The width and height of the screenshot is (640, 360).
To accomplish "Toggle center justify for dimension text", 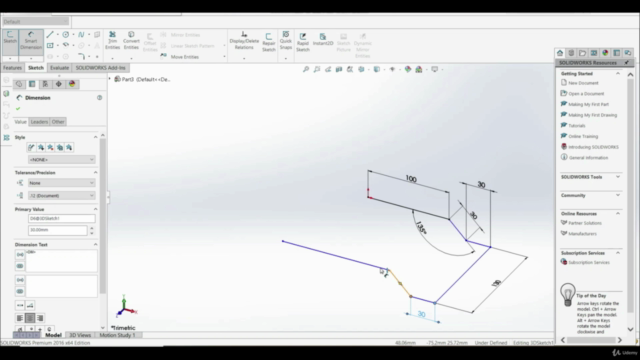I will tap(30, 318).
